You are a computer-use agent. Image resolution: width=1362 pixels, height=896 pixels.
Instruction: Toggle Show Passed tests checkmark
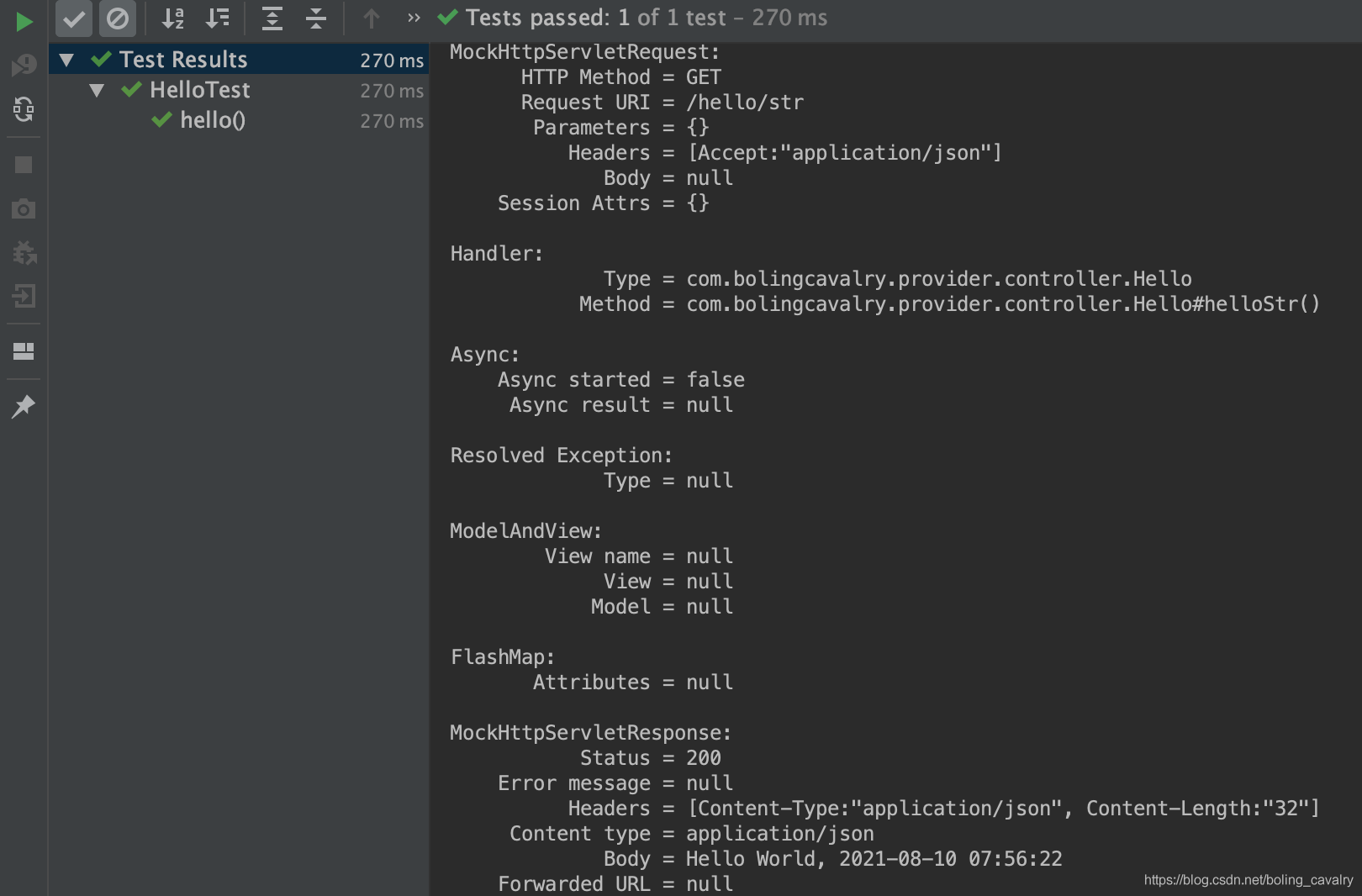[x=74, y=18]
